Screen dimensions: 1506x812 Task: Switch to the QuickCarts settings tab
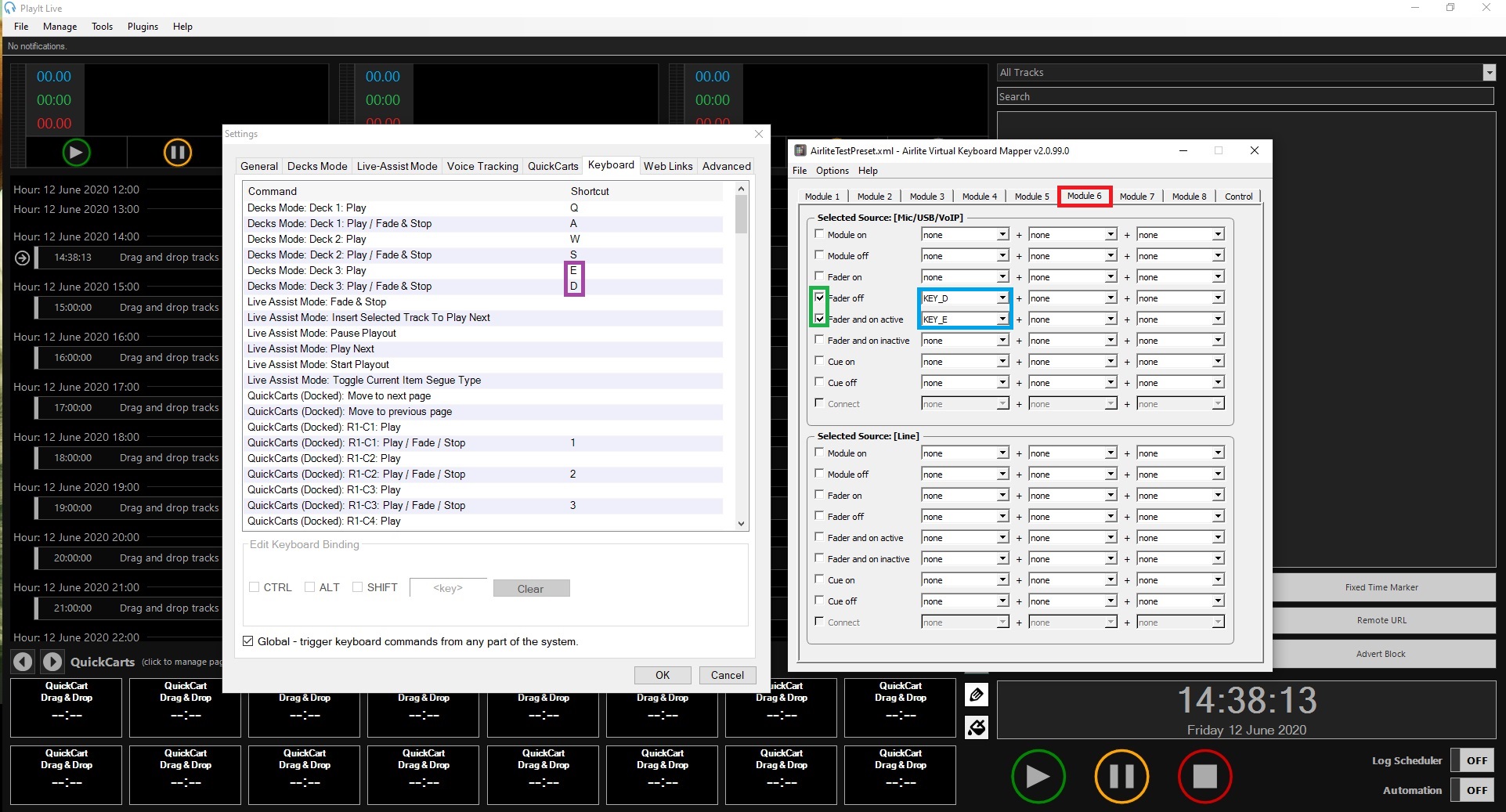point(552,166)
